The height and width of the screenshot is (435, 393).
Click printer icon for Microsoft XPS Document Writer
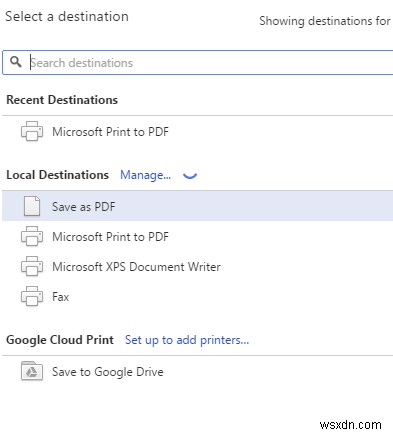click(32, 266)
